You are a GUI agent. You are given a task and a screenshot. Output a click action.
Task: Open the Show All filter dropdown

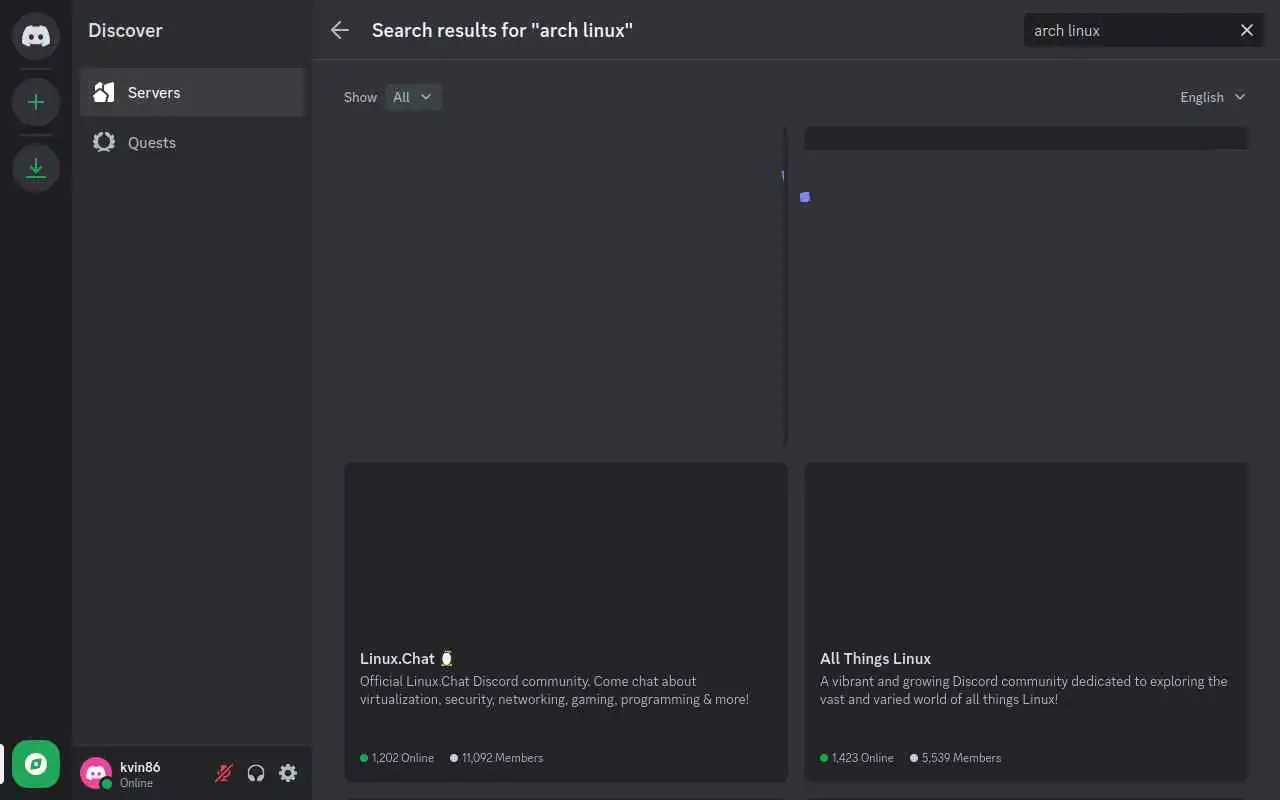pos(413,97)
